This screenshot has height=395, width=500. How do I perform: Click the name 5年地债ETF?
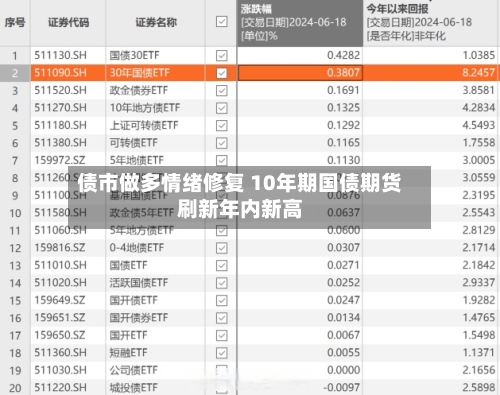[137, 160]
